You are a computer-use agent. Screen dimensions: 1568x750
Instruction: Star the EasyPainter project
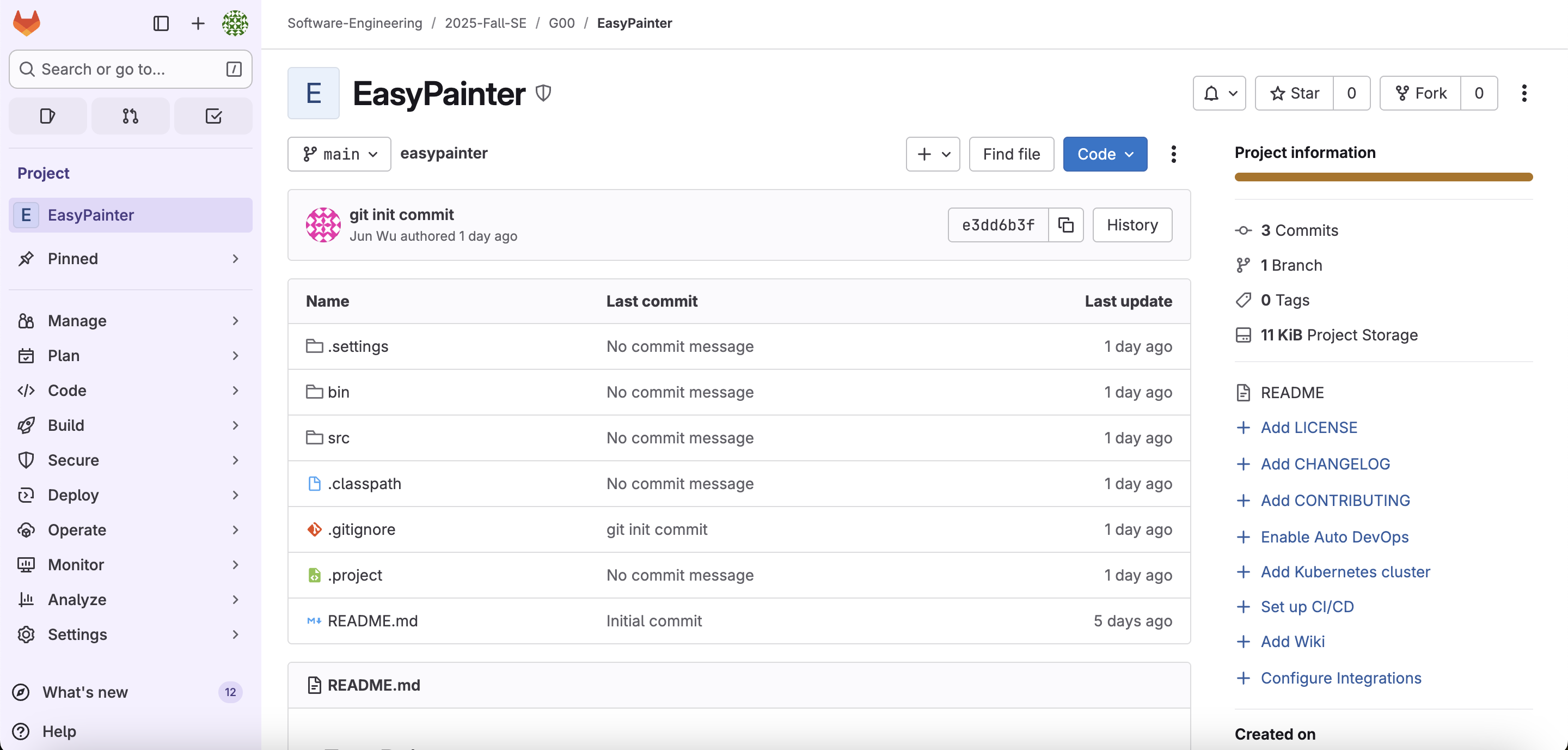[1295, 93]
